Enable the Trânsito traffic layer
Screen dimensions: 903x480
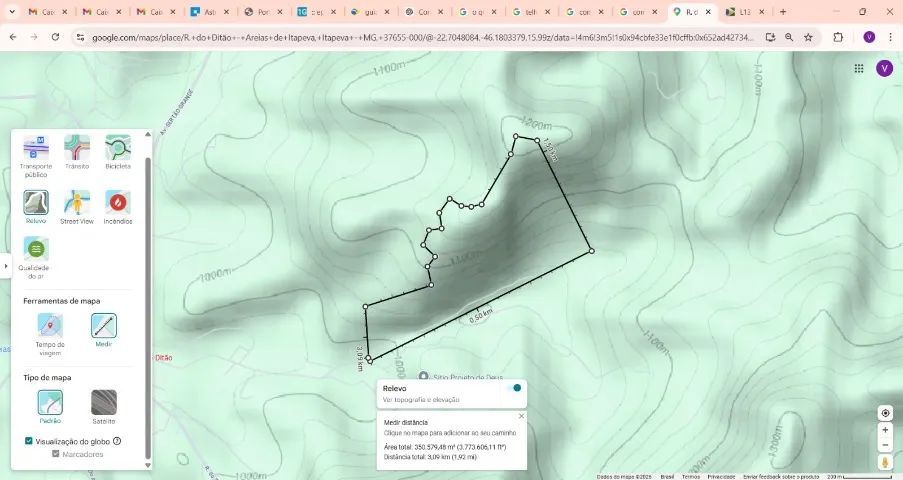[x=77, y=148]
